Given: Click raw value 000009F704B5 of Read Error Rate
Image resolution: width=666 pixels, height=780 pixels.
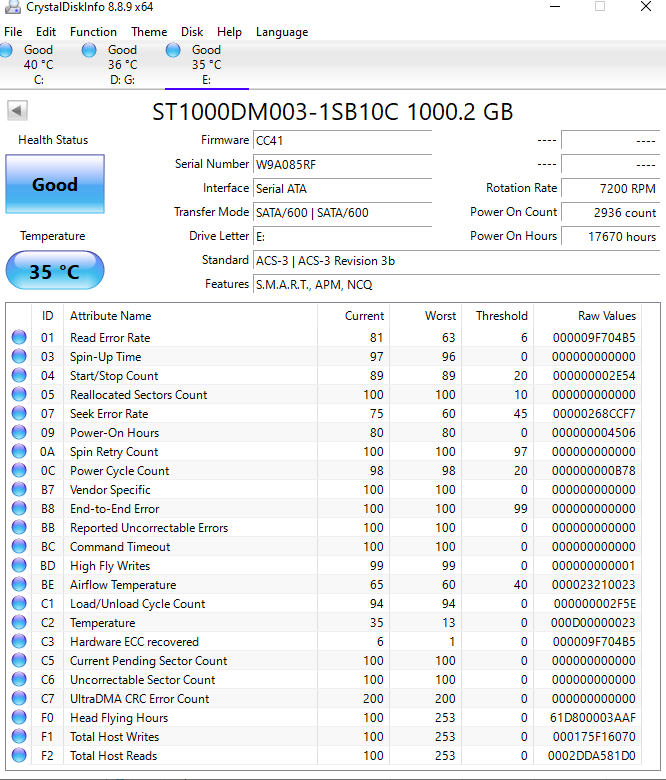Looking at the screenshot, I should [594, 338].
